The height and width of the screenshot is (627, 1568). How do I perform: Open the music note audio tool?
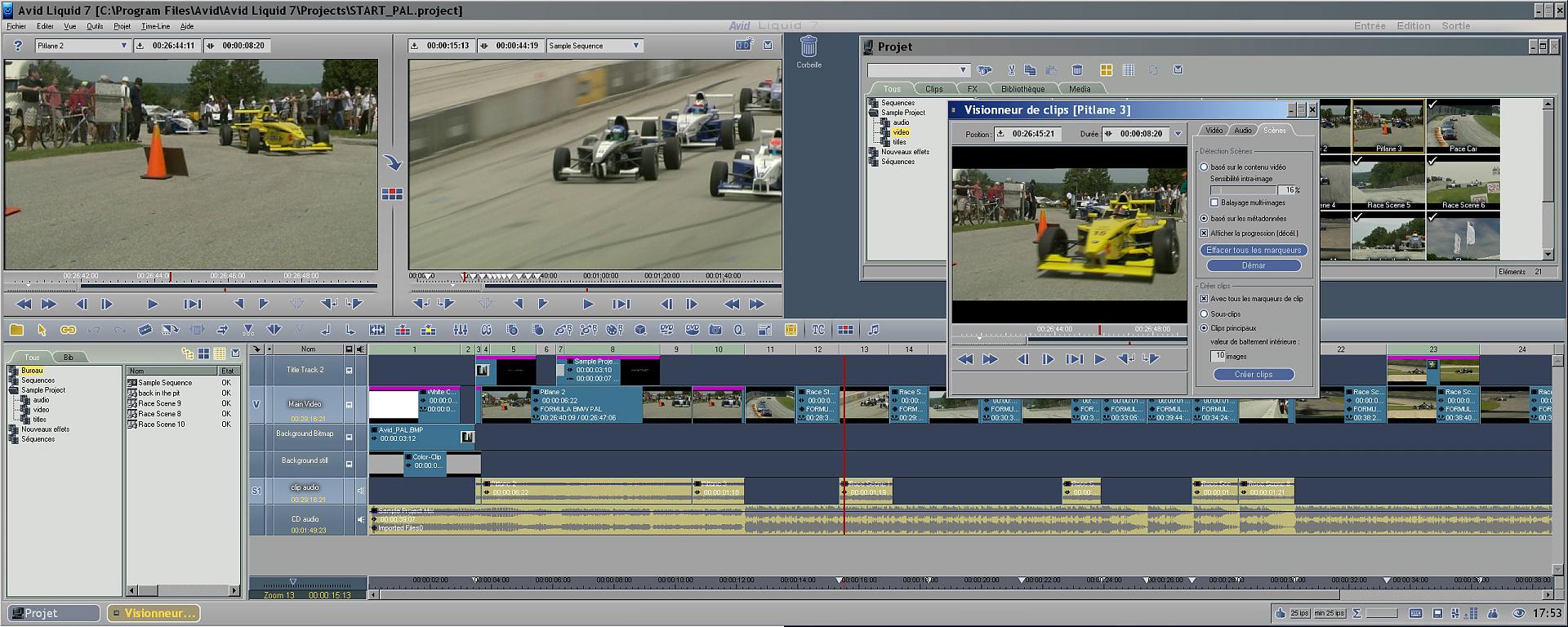coord(873,330)
